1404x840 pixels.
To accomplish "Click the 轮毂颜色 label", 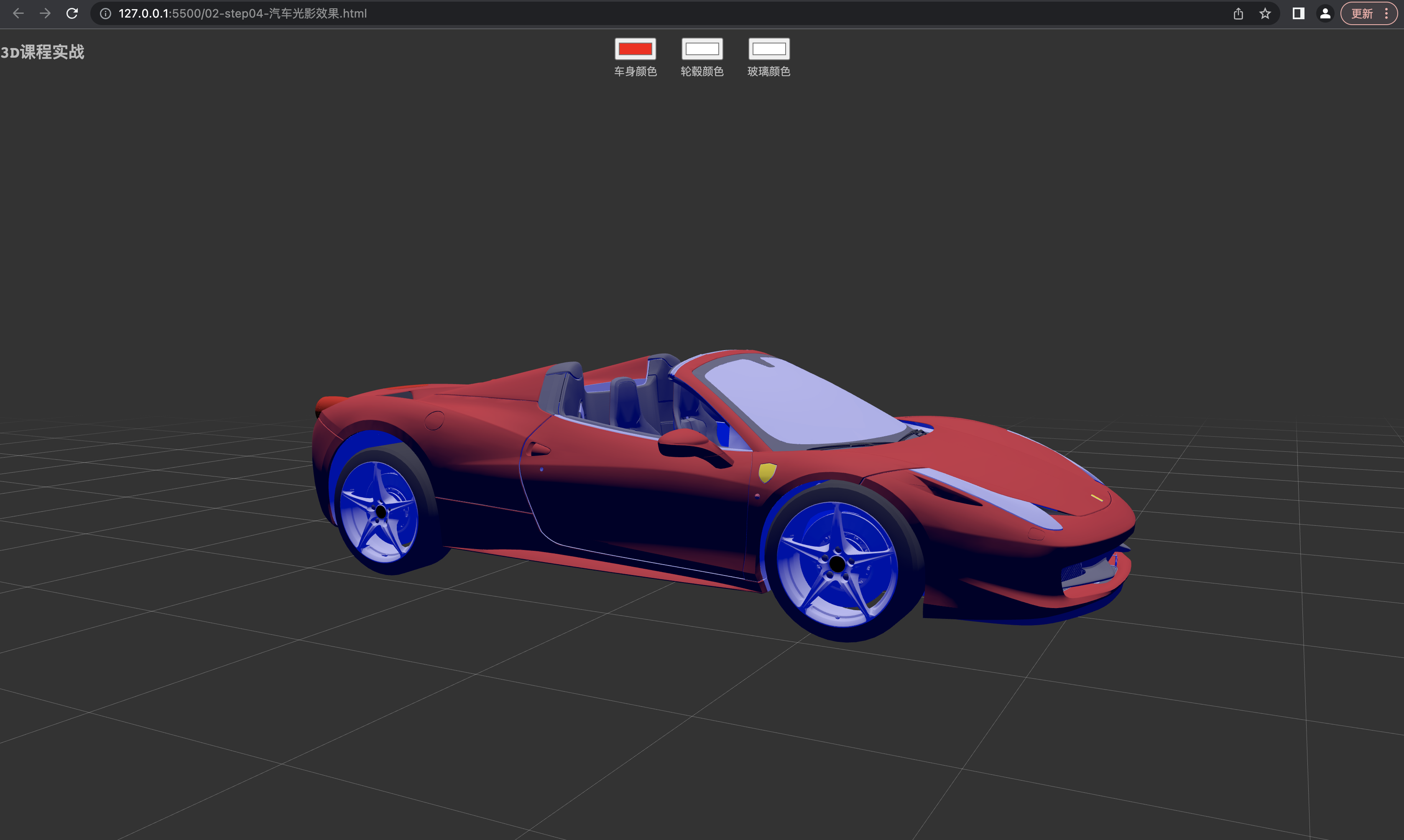I will (x=702, y=71).
